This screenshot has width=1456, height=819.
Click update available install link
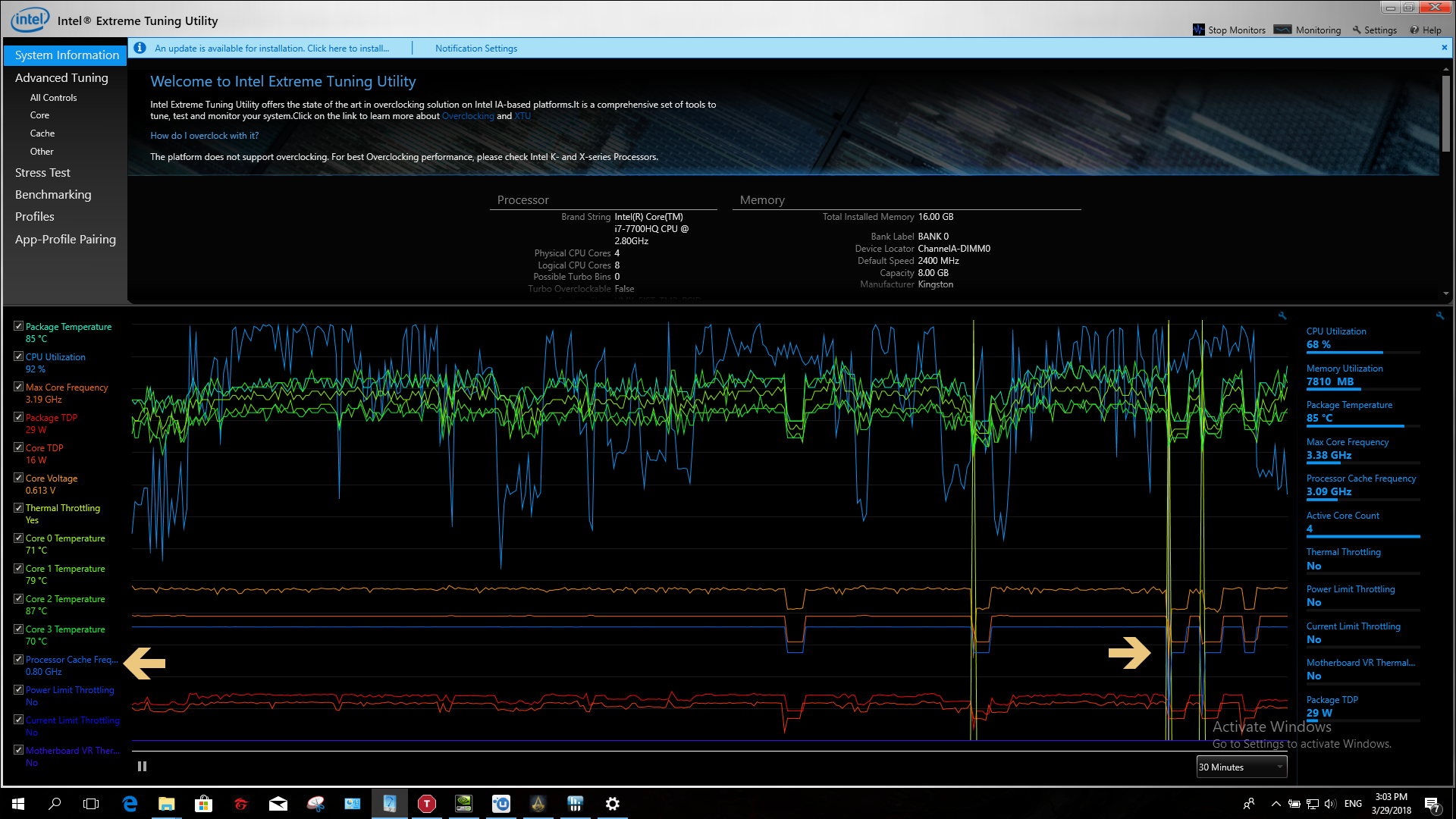point(271,48)
